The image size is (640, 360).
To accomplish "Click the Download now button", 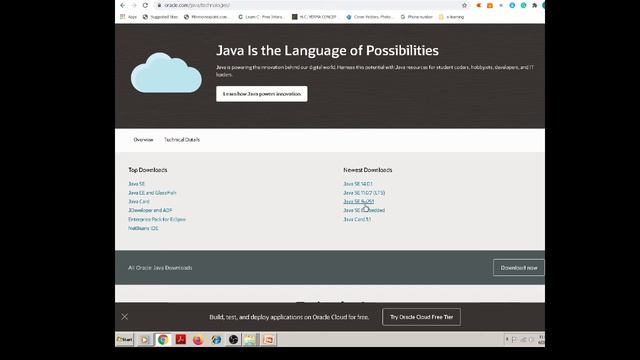I will [519, 268].
